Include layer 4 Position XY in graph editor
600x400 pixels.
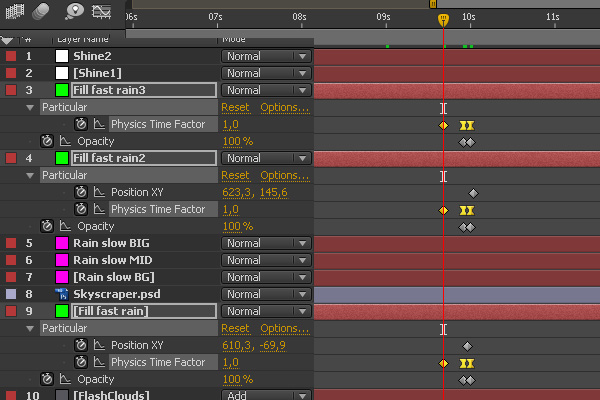pyautogui.click(x=99, y=192)
